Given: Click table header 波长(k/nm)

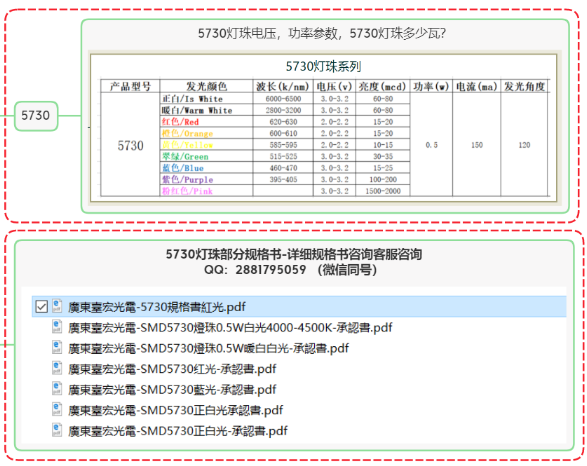Looking at the screenshot, I should (283, 86).
